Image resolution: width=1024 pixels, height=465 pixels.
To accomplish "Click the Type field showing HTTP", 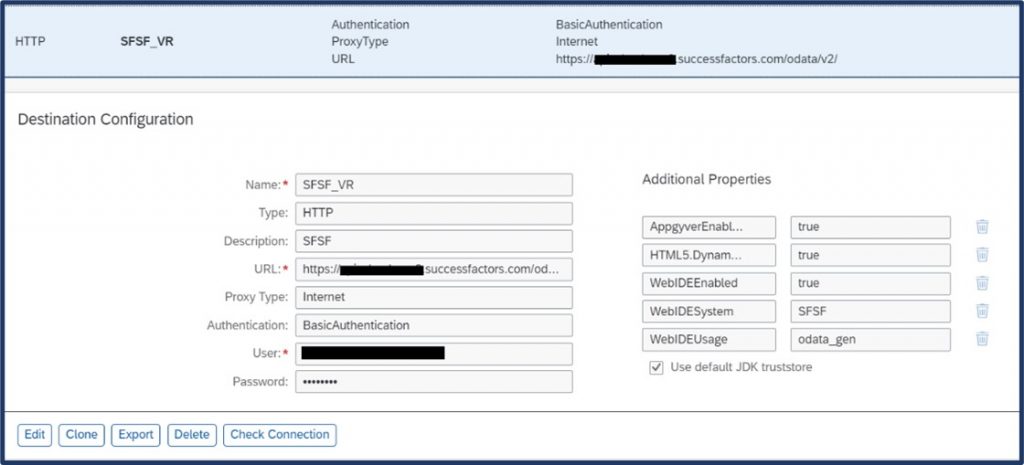I will coord(434,213).
